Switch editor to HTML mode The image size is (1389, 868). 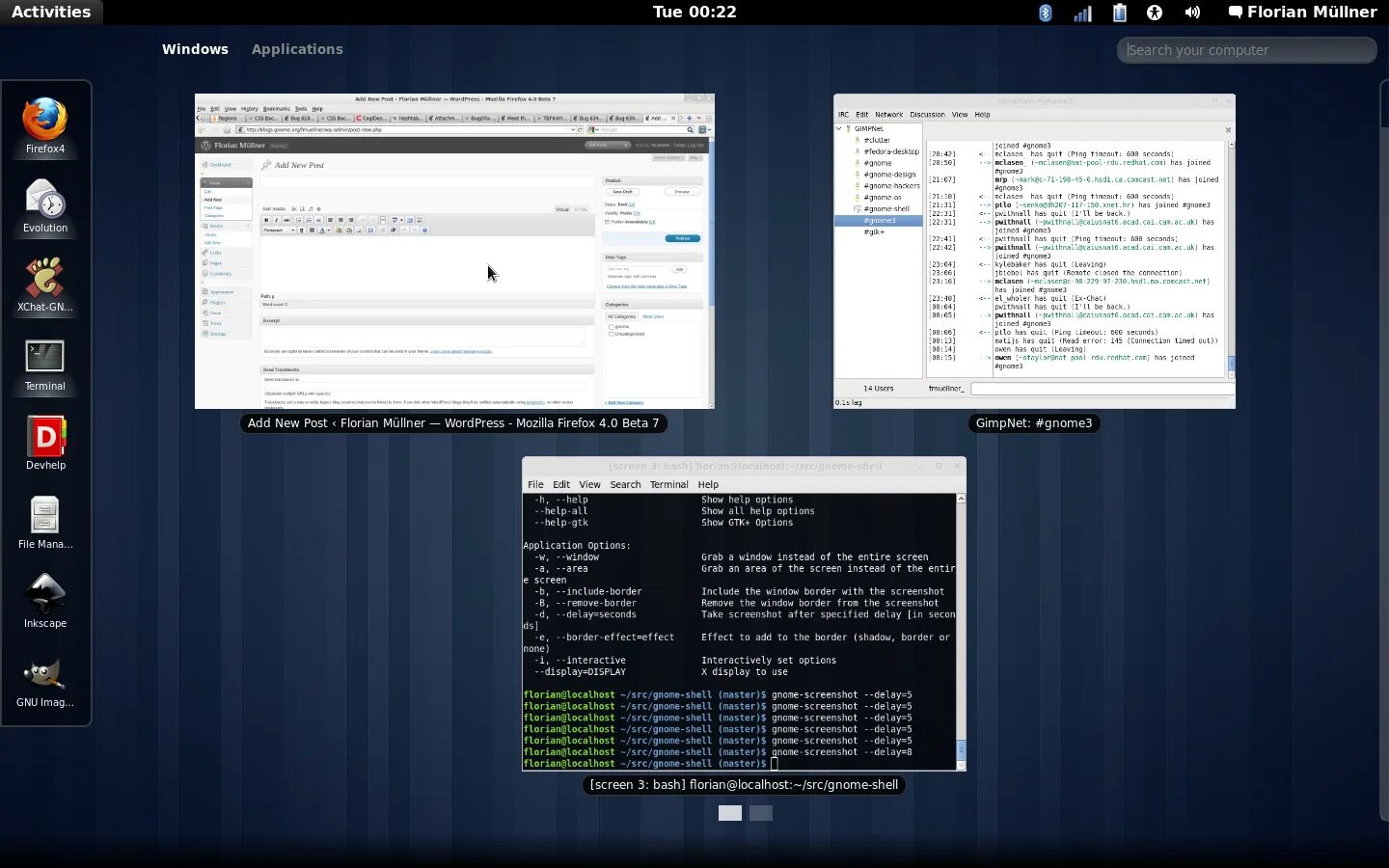coord(581,209)
